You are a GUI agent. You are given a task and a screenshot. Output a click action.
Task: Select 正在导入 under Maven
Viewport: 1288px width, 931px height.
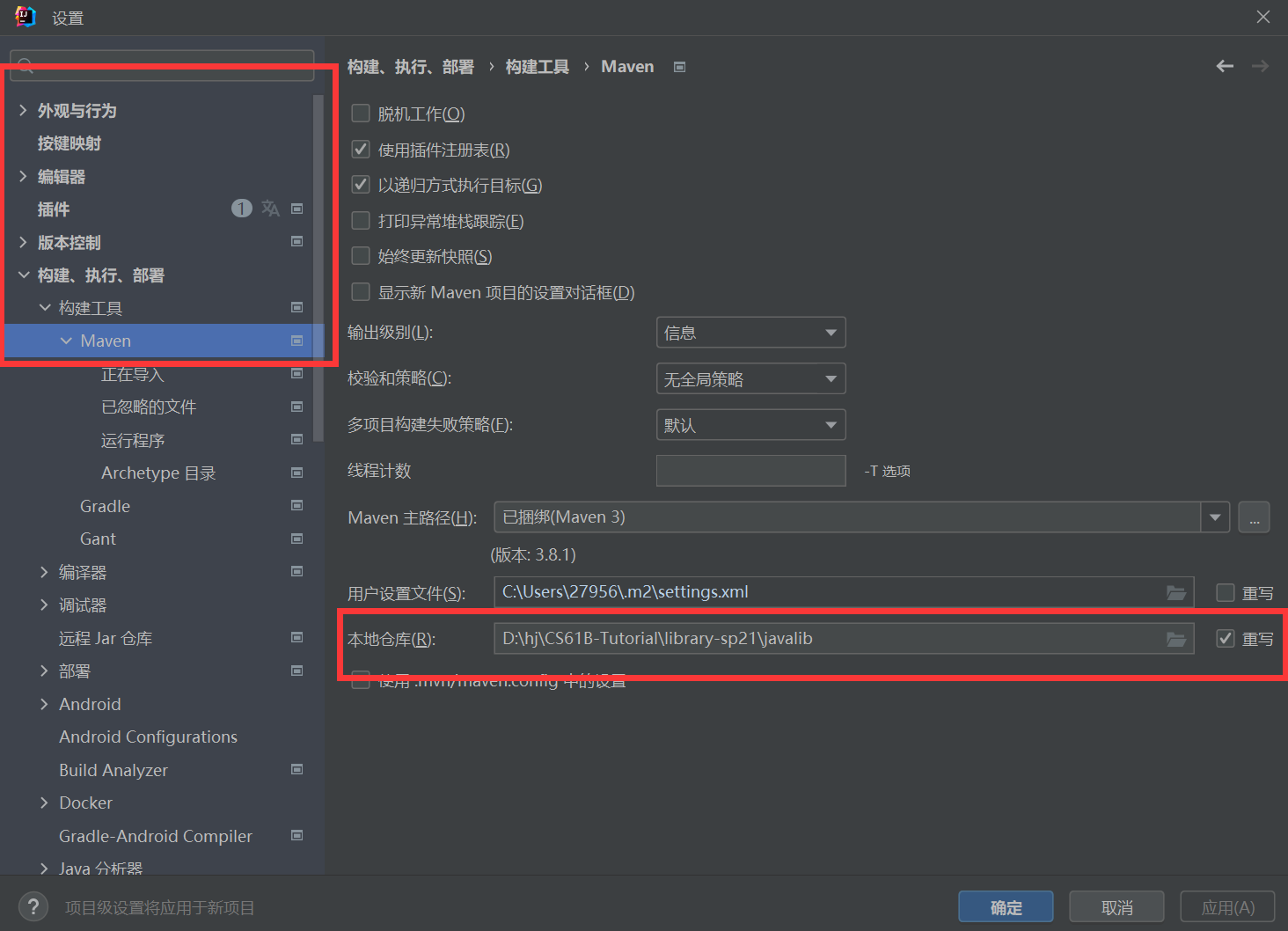[133, 374]
